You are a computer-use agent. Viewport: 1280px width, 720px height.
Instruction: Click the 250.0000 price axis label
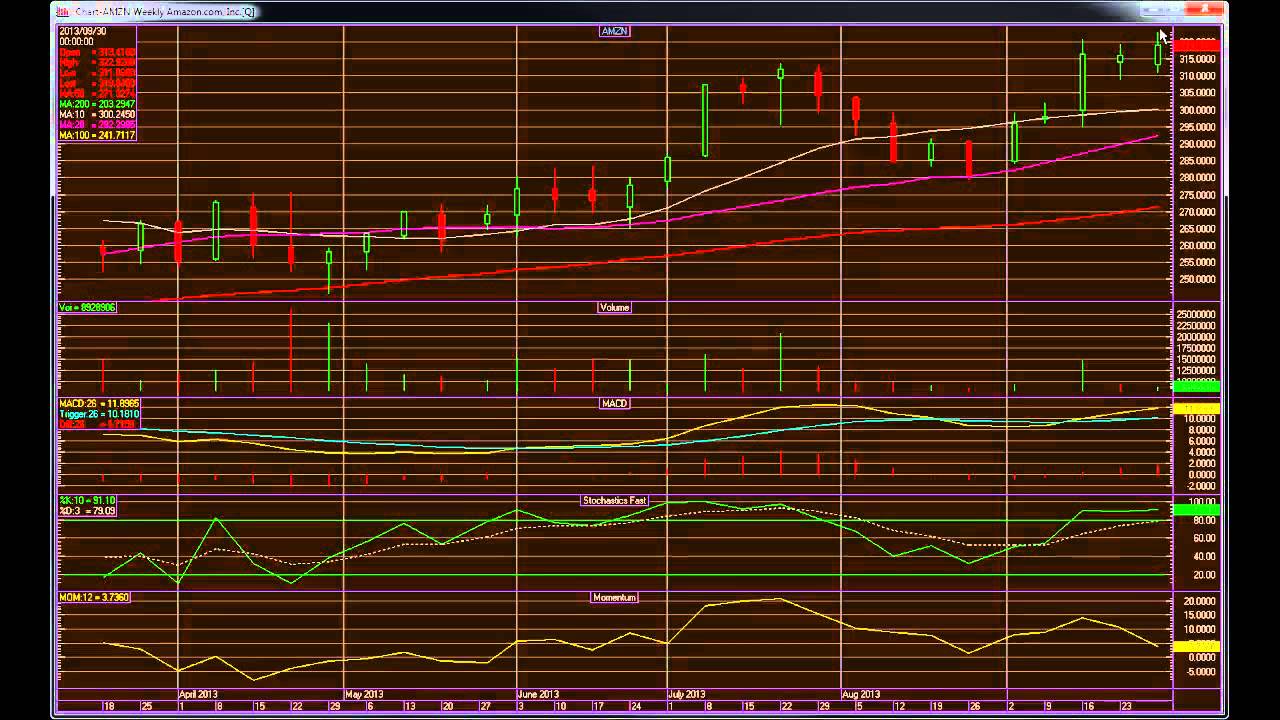click(1198, 279)
